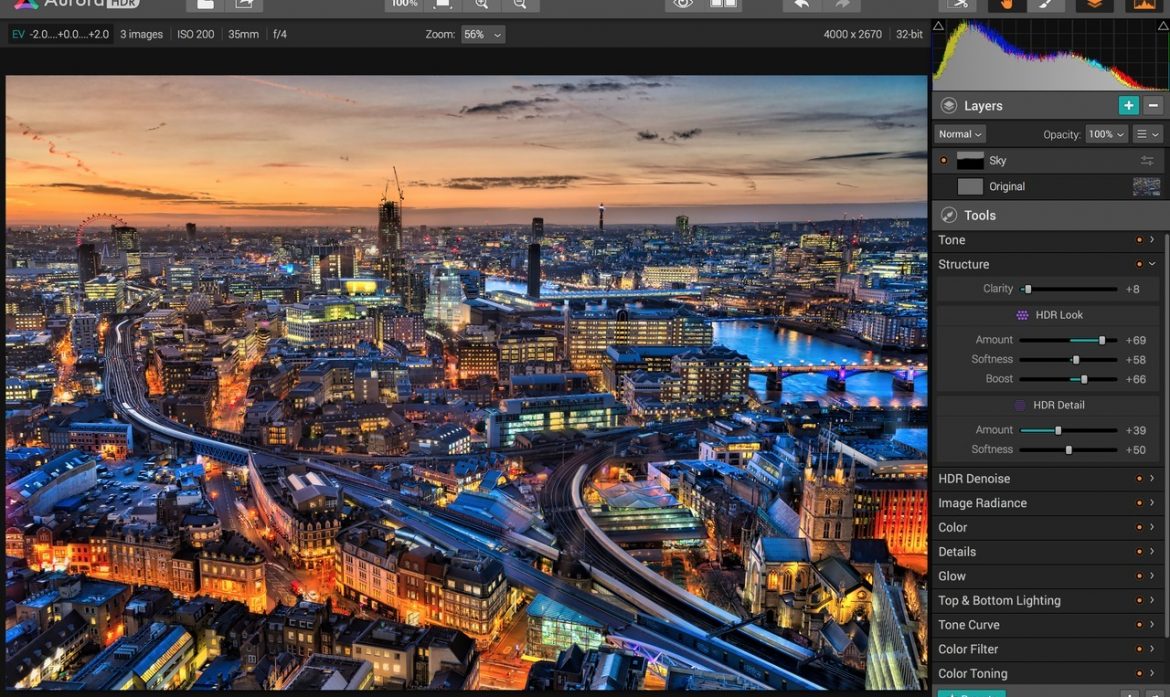
Task: Expand the Top & Bottom Lighting chevron
Action: [x=1152, y=600]
